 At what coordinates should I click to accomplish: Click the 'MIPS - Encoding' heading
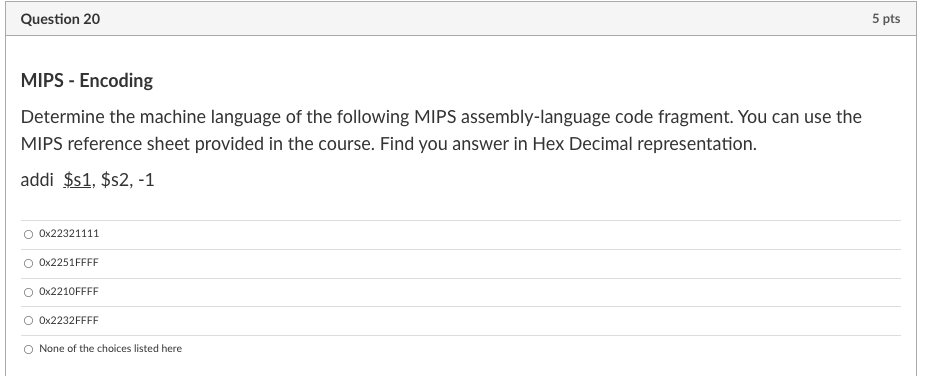[87, 80]
